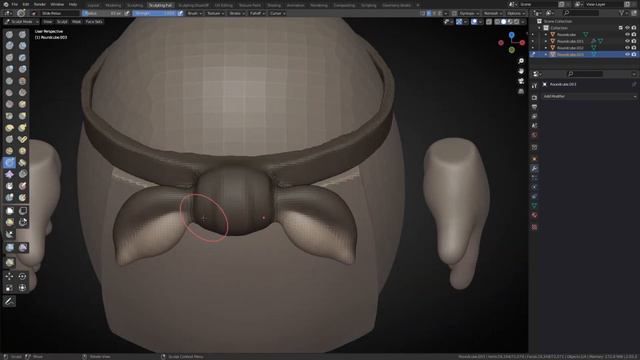
Task: Select the Cloth brush tool
Action: click(x=9, y=174)
